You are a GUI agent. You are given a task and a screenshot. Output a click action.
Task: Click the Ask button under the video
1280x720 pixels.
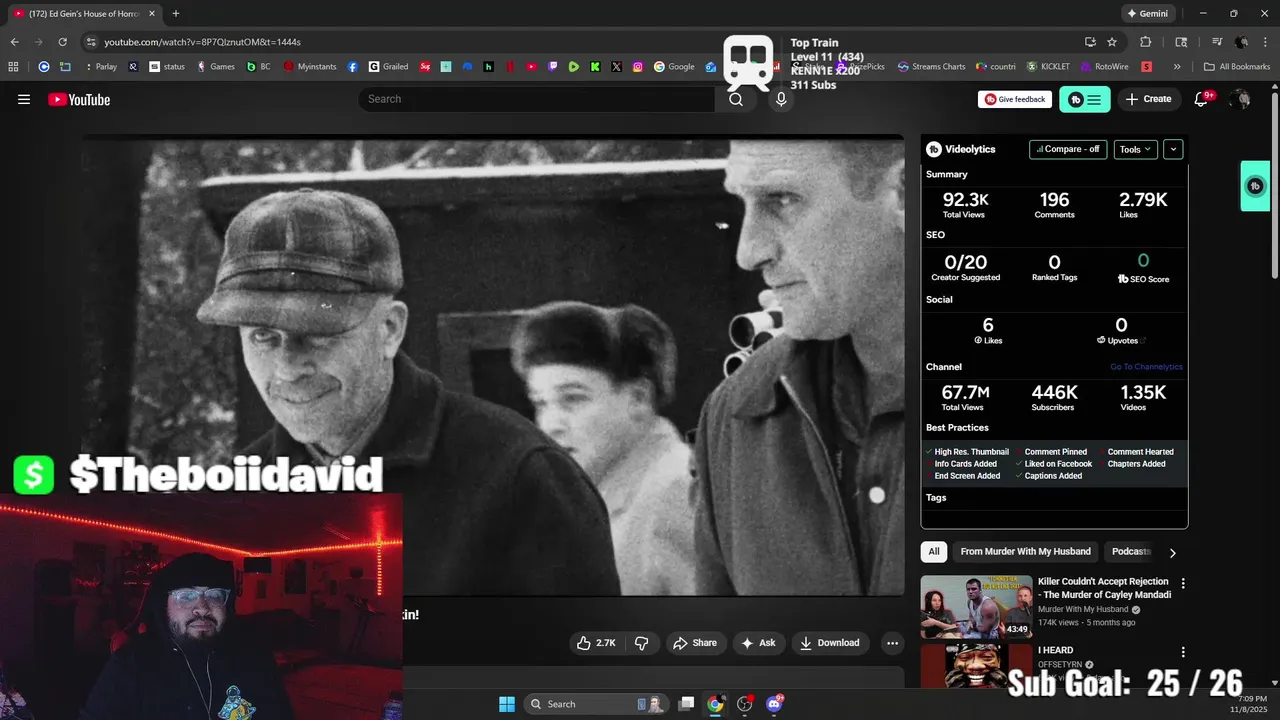[x=757, y=643]
